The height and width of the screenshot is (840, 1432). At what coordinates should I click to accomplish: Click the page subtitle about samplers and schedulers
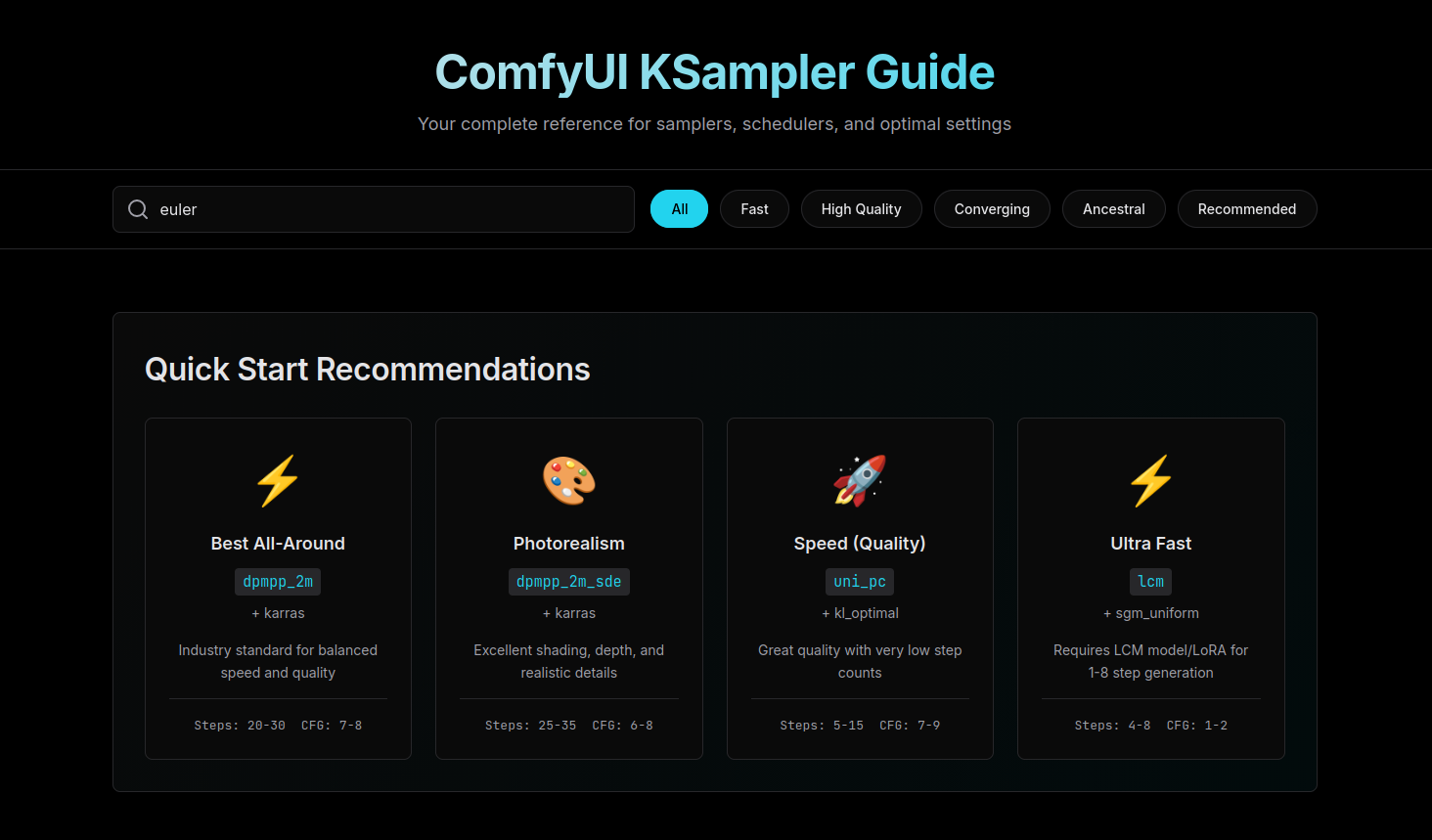coord(715,124)
